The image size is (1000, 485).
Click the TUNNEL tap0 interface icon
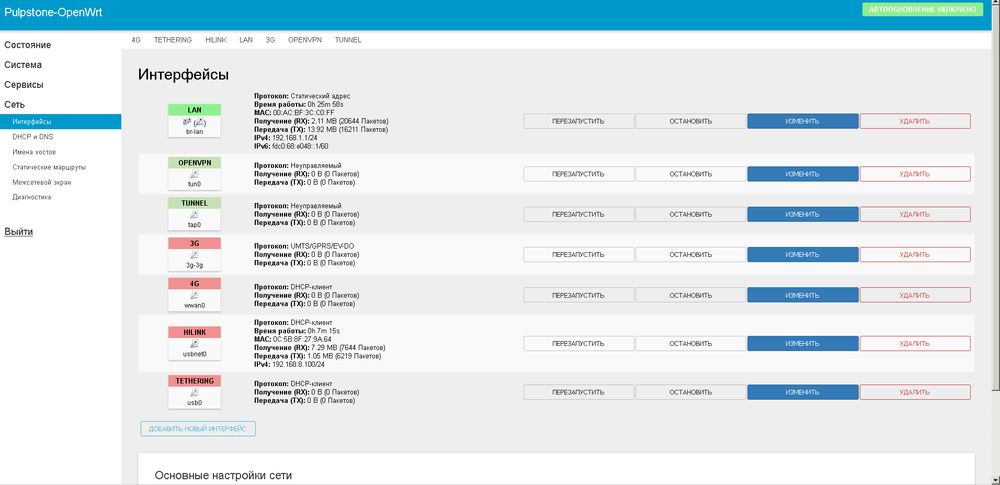[x=194, y=214]
